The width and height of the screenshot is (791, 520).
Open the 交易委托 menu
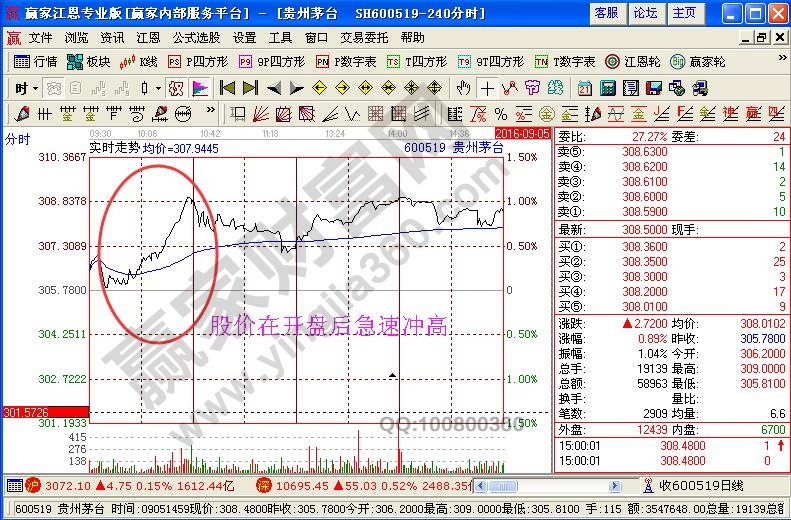[x=364, y=37]
